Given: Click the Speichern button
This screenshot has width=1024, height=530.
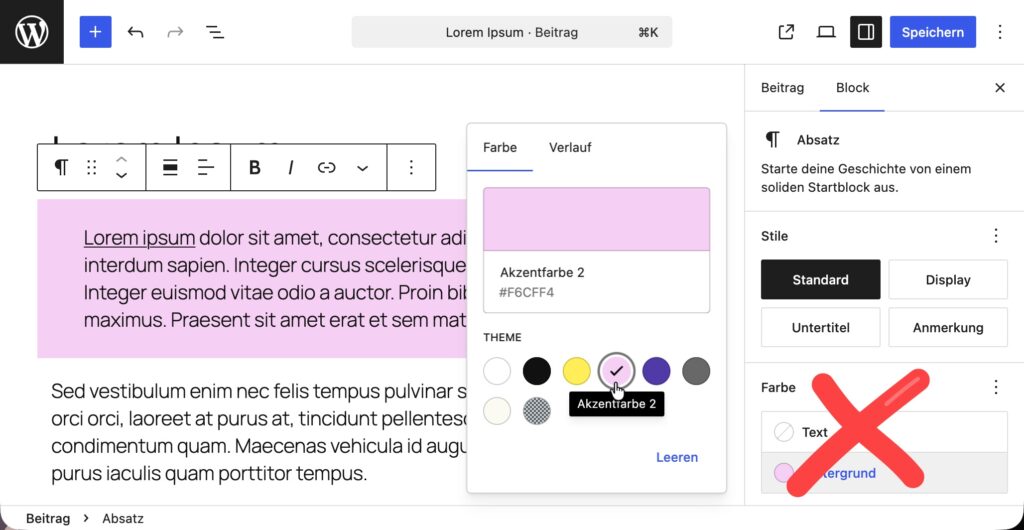Looking at the screenshot, I should pyautogui.click(x=933, y=32).
